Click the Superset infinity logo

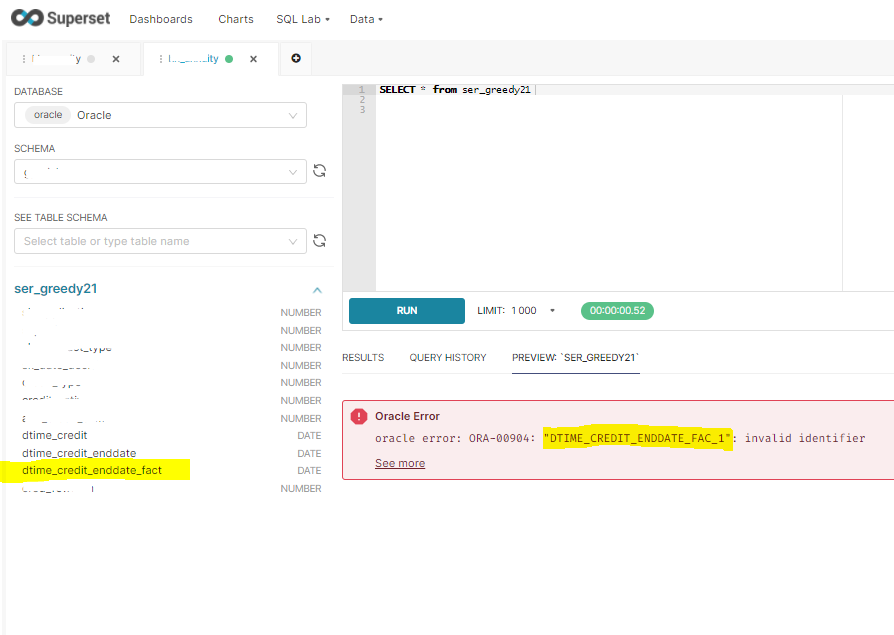(28, 17)
